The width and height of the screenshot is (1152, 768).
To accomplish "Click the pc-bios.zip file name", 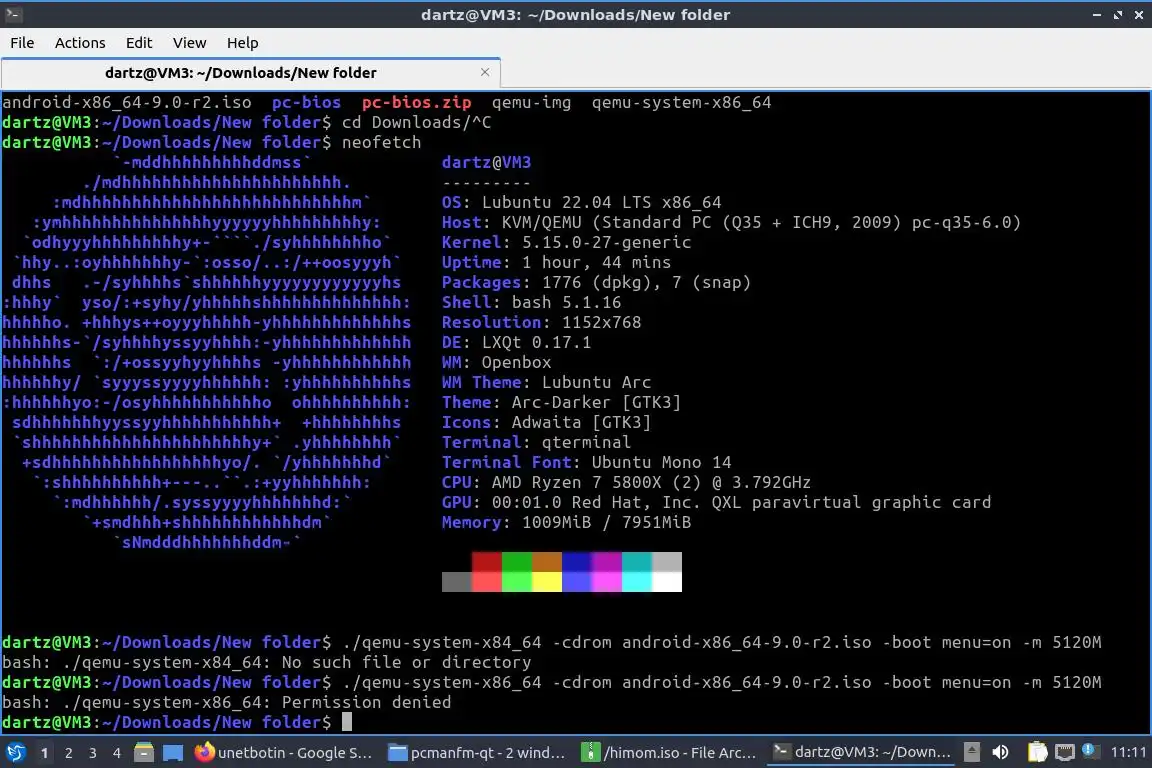I will (x=417, y=103).
